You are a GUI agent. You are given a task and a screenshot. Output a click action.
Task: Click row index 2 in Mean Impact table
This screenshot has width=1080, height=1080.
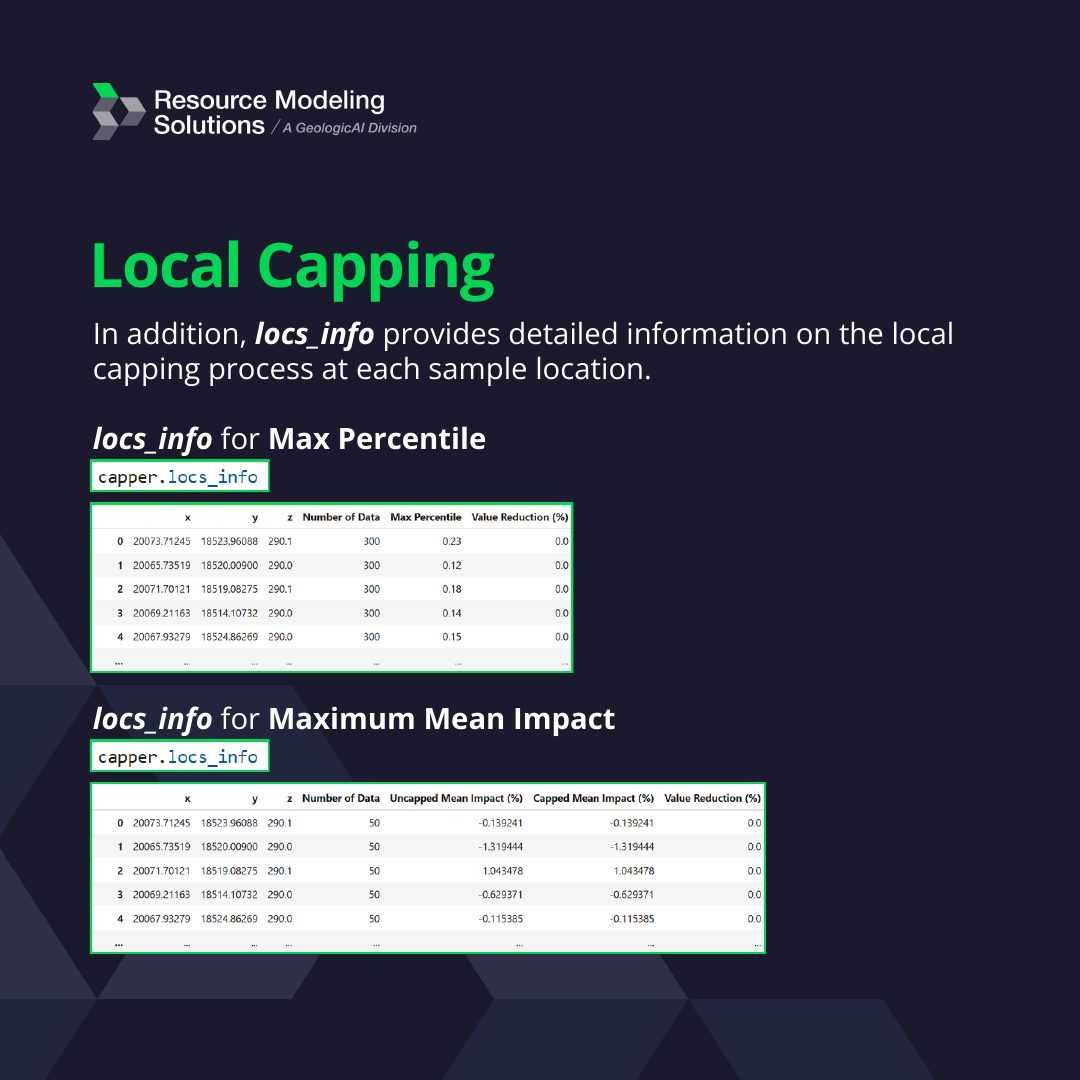pyautogui.click(x=120, y=871)
